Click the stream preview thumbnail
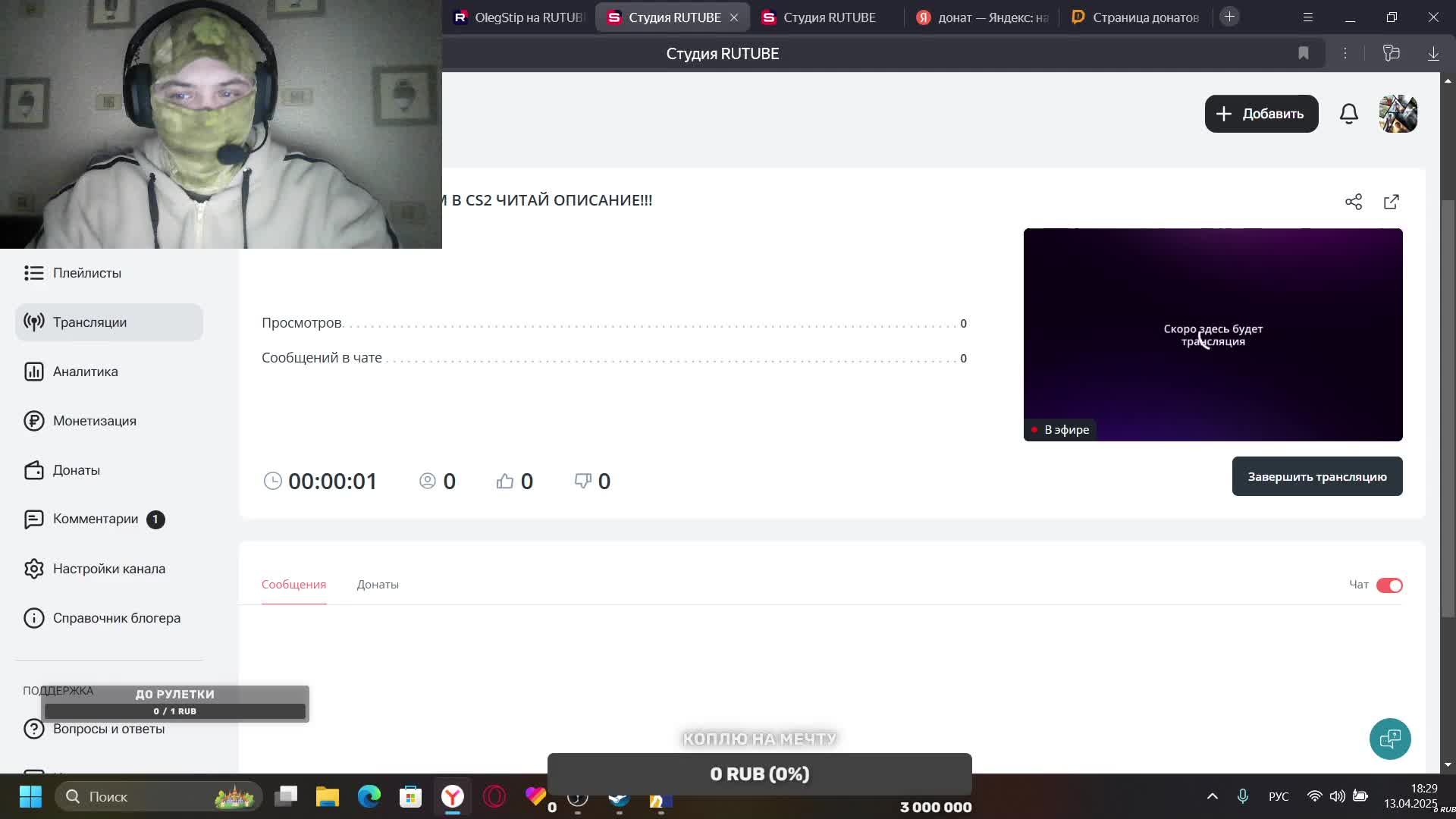1456x819 pixels. 1212,334
